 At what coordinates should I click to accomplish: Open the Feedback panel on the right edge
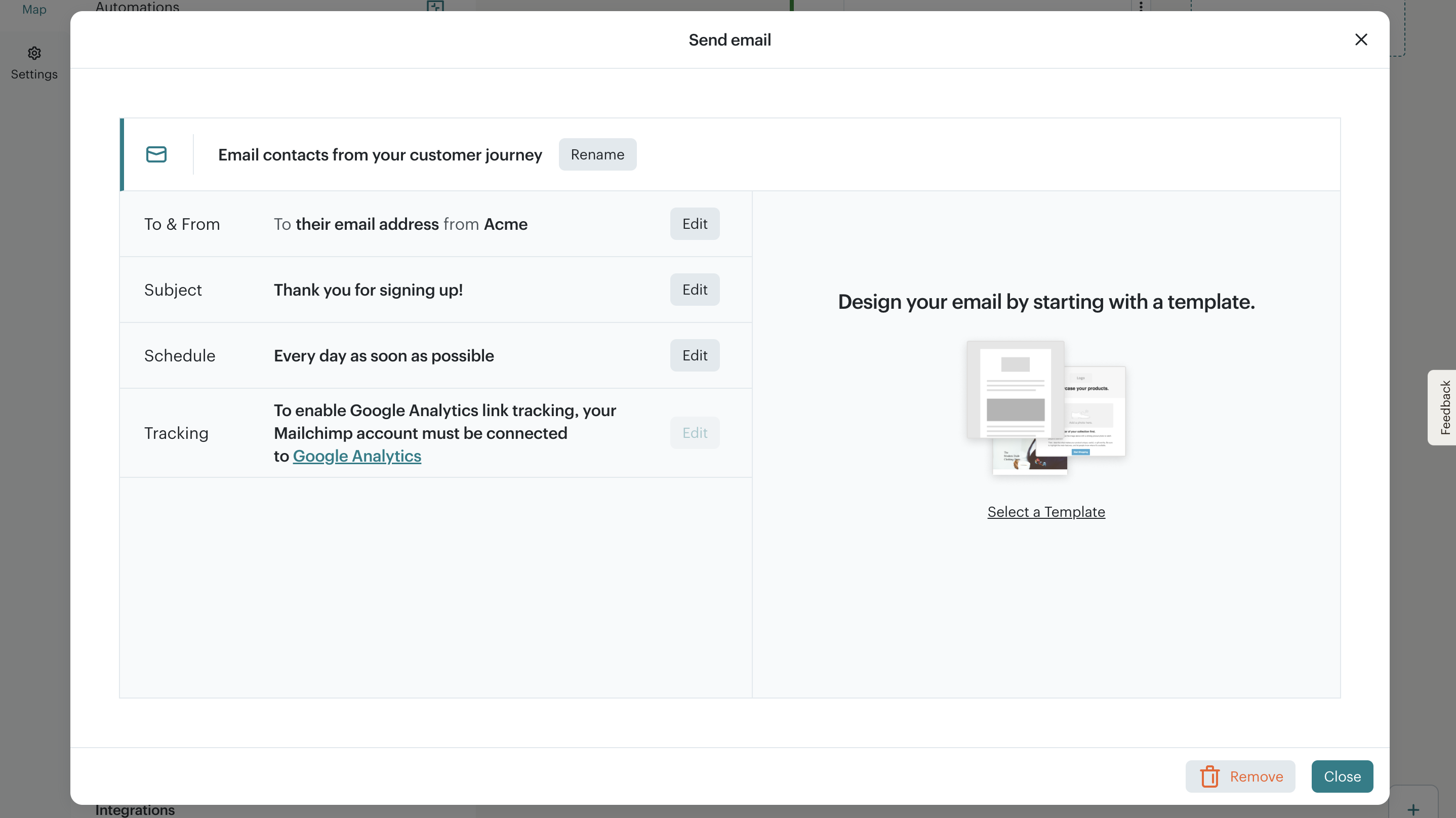coord(1445,407)
